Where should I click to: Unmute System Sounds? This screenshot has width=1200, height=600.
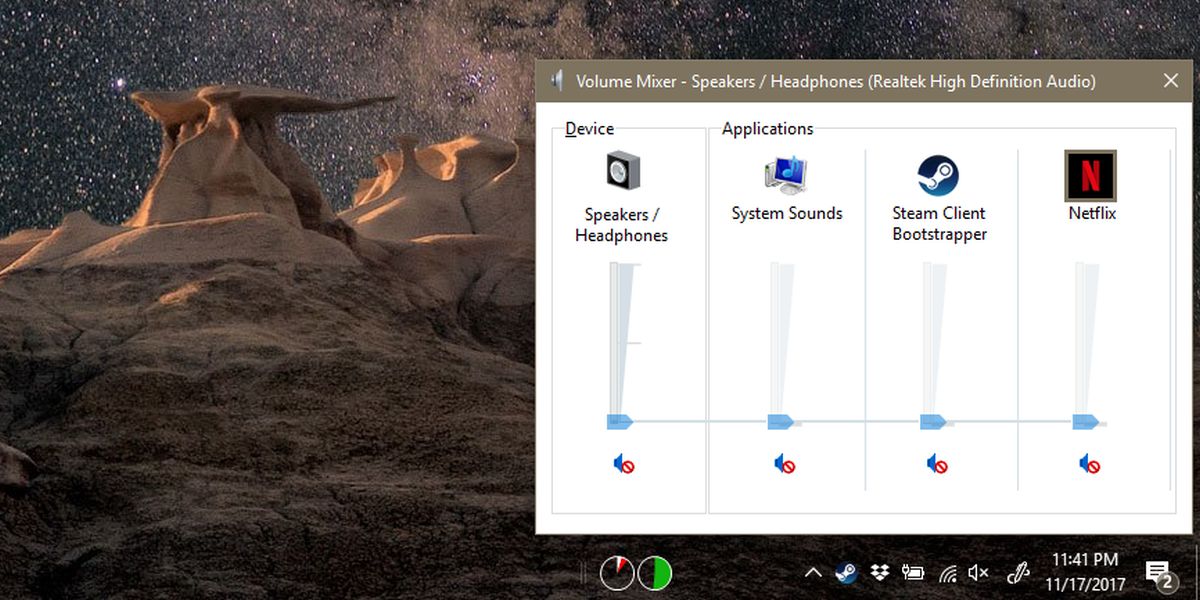tap(785, 464)
